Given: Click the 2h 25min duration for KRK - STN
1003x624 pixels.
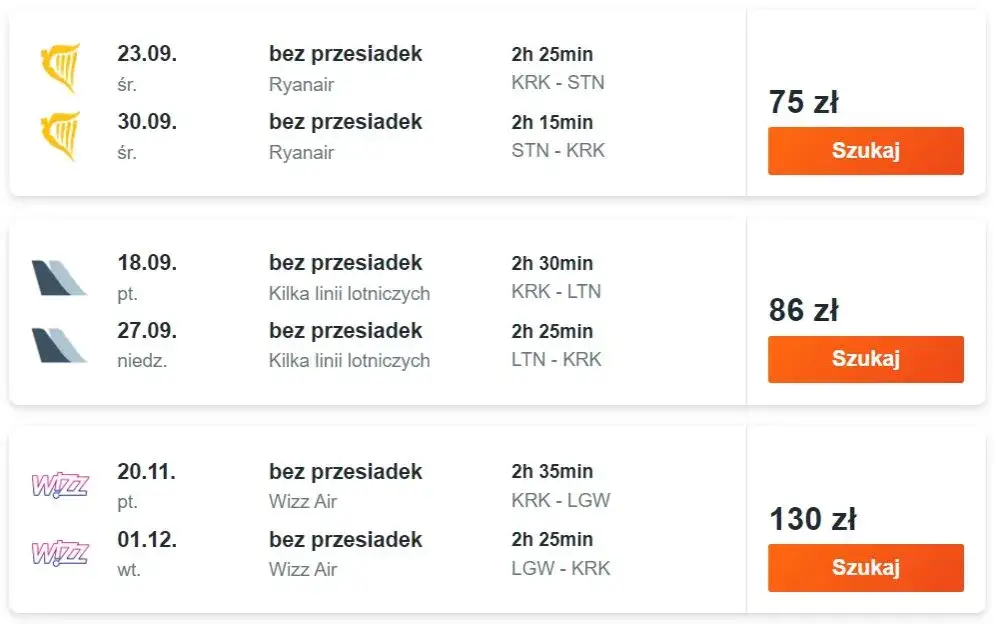Looking at the screenshot, I should click(x=550, y=55).
